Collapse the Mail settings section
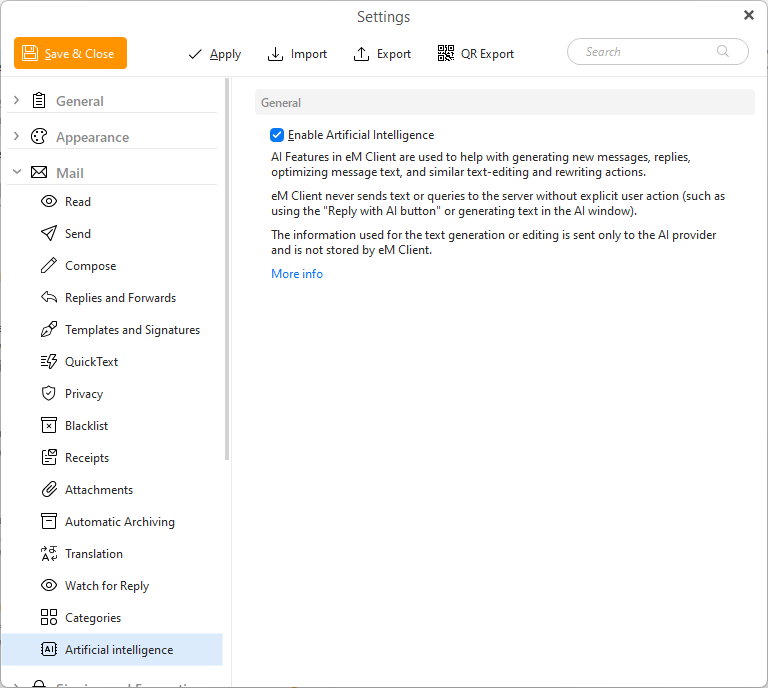 (x=16, y=173)
